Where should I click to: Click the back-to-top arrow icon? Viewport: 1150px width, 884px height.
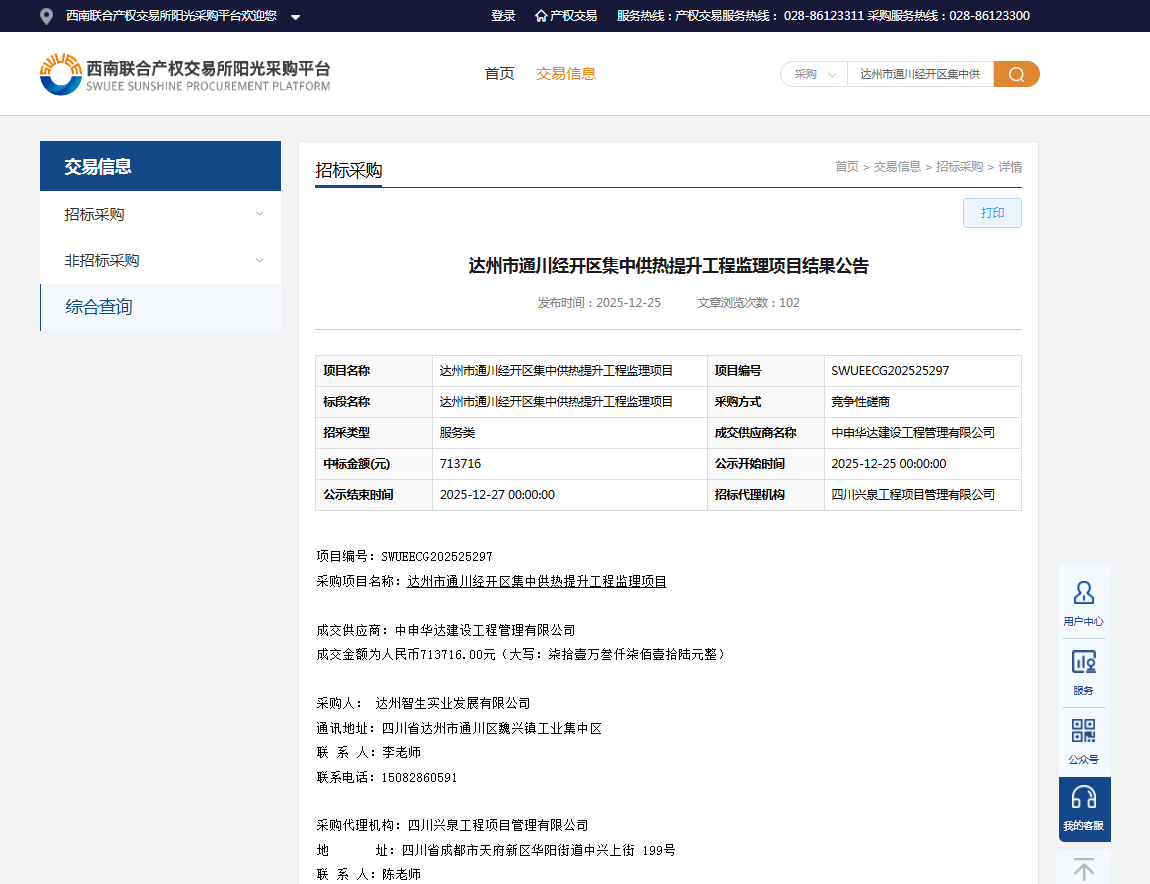click(x=1083, y=868)
